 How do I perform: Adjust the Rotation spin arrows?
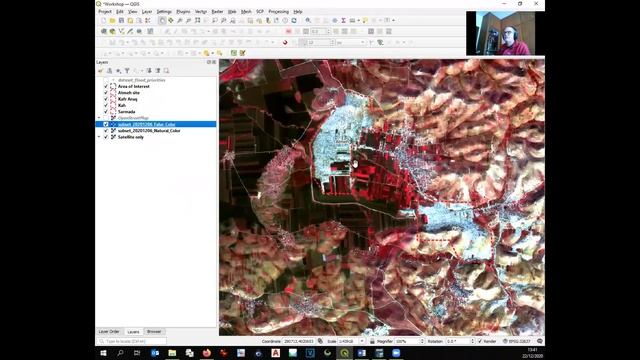472,341
